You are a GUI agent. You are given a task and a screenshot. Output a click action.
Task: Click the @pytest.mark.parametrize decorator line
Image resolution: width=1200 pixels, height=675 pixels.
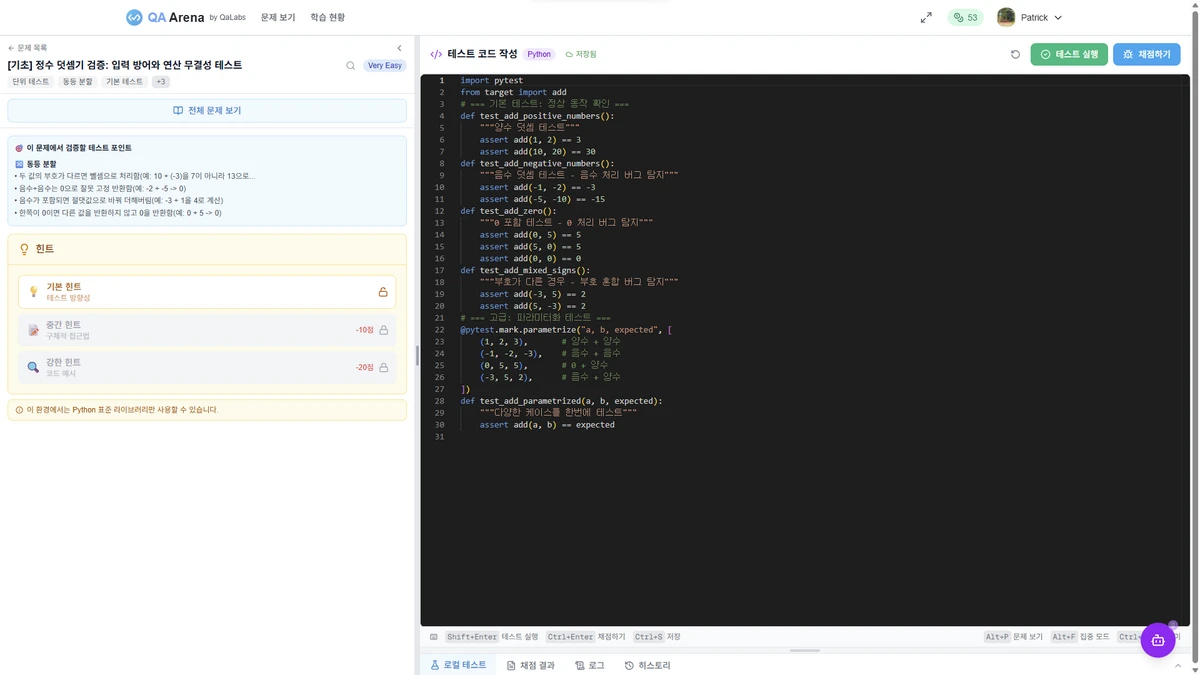[x=566, y=330]
